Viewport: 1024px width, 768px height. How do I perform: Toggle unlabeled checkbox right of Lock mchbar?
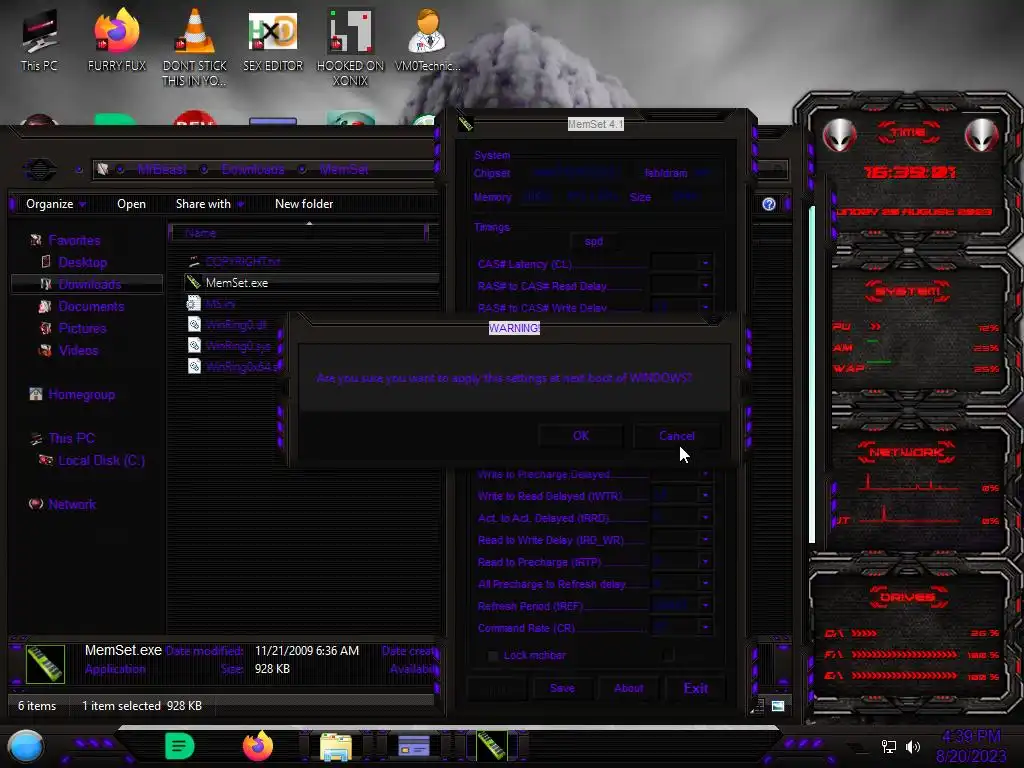[667, 655]
